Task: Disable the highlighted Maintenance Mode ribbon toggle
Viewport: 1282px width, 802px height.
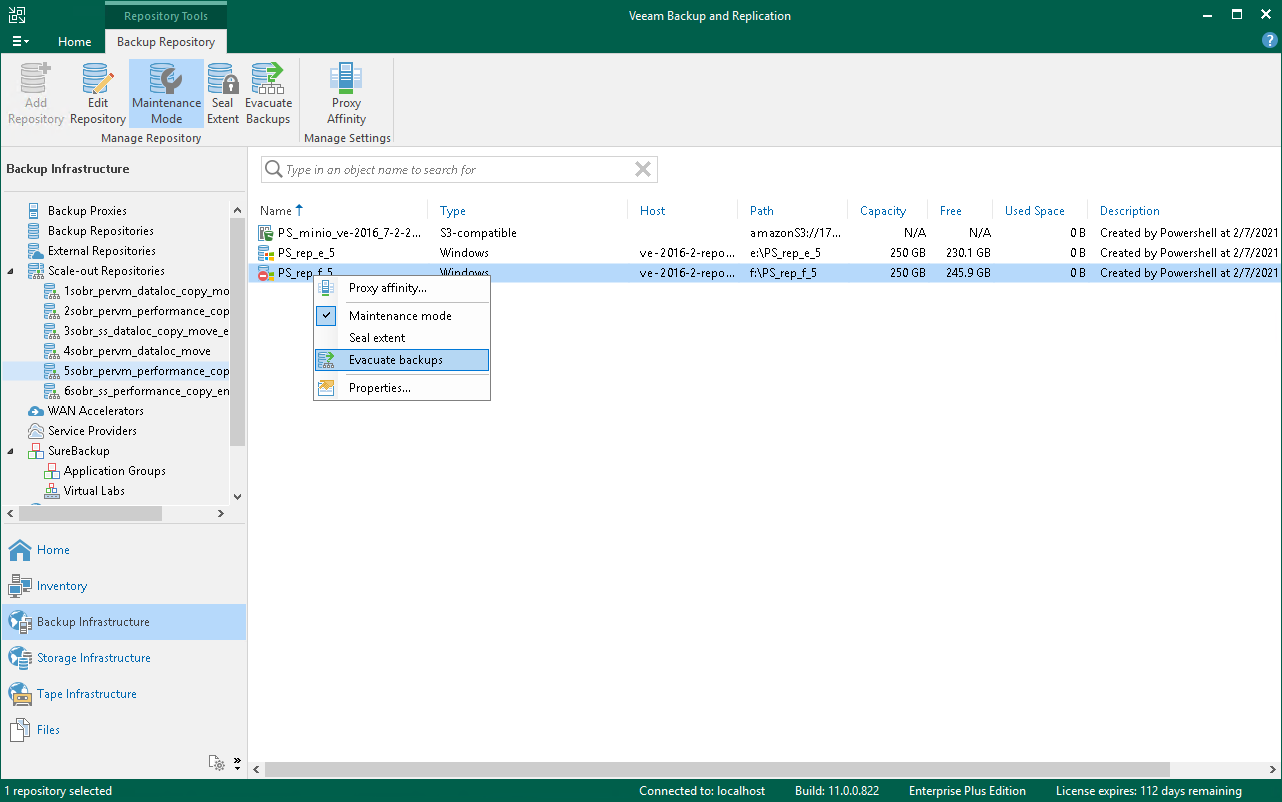Action: coord(166,92)
